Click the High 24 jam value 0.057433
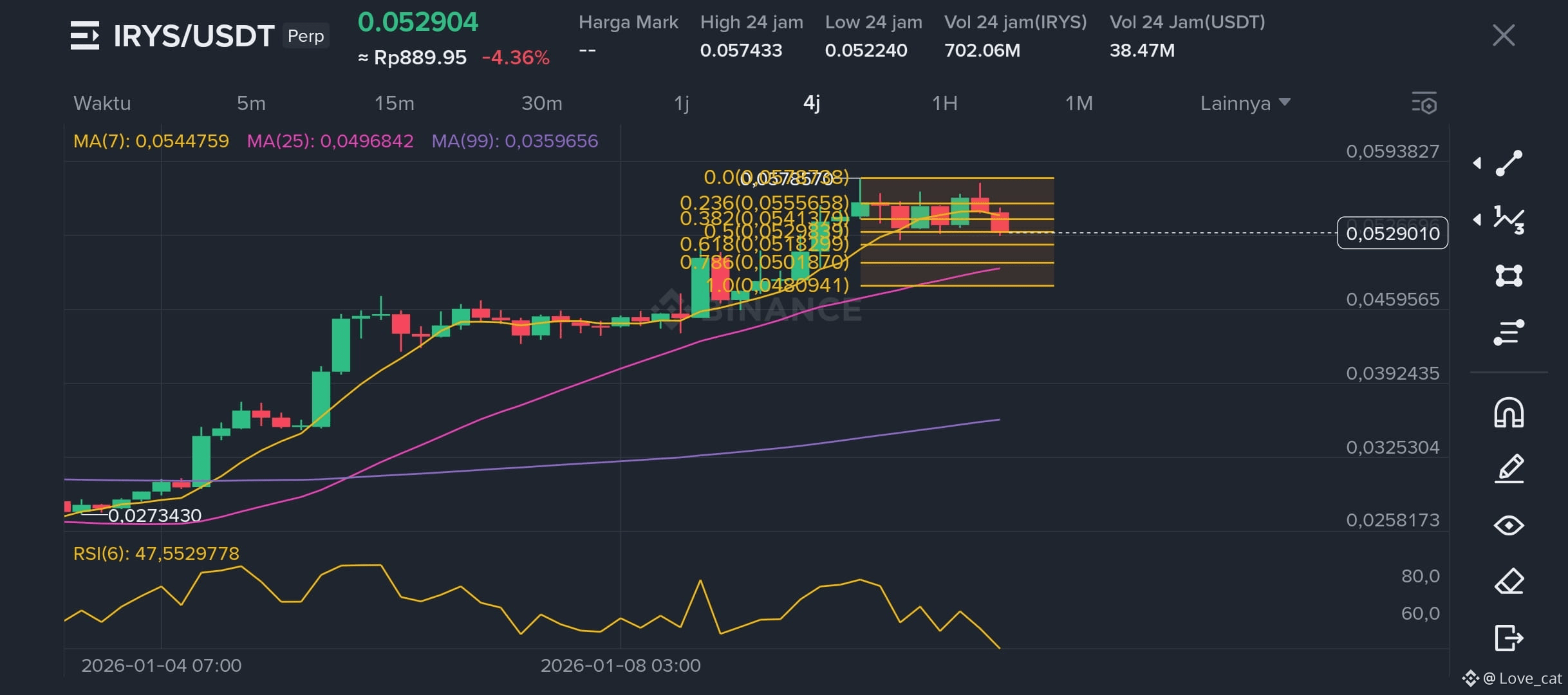 click(x=741, y=50)
